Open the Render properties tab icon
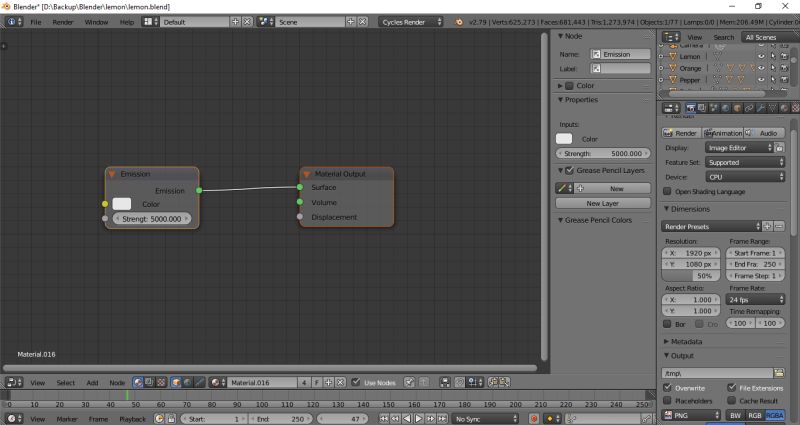The height and width of the screenshot is (425, 800). 690,108
